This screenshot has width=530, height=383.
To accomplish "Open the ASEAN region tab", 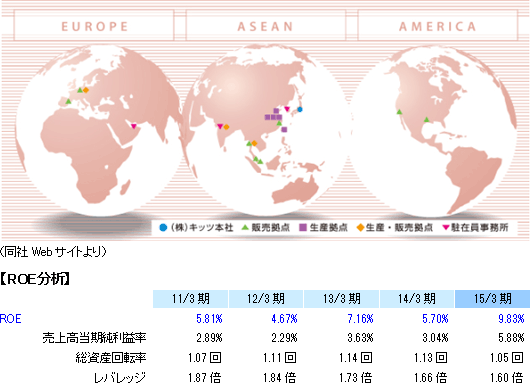I will click(x=266, y=25).
